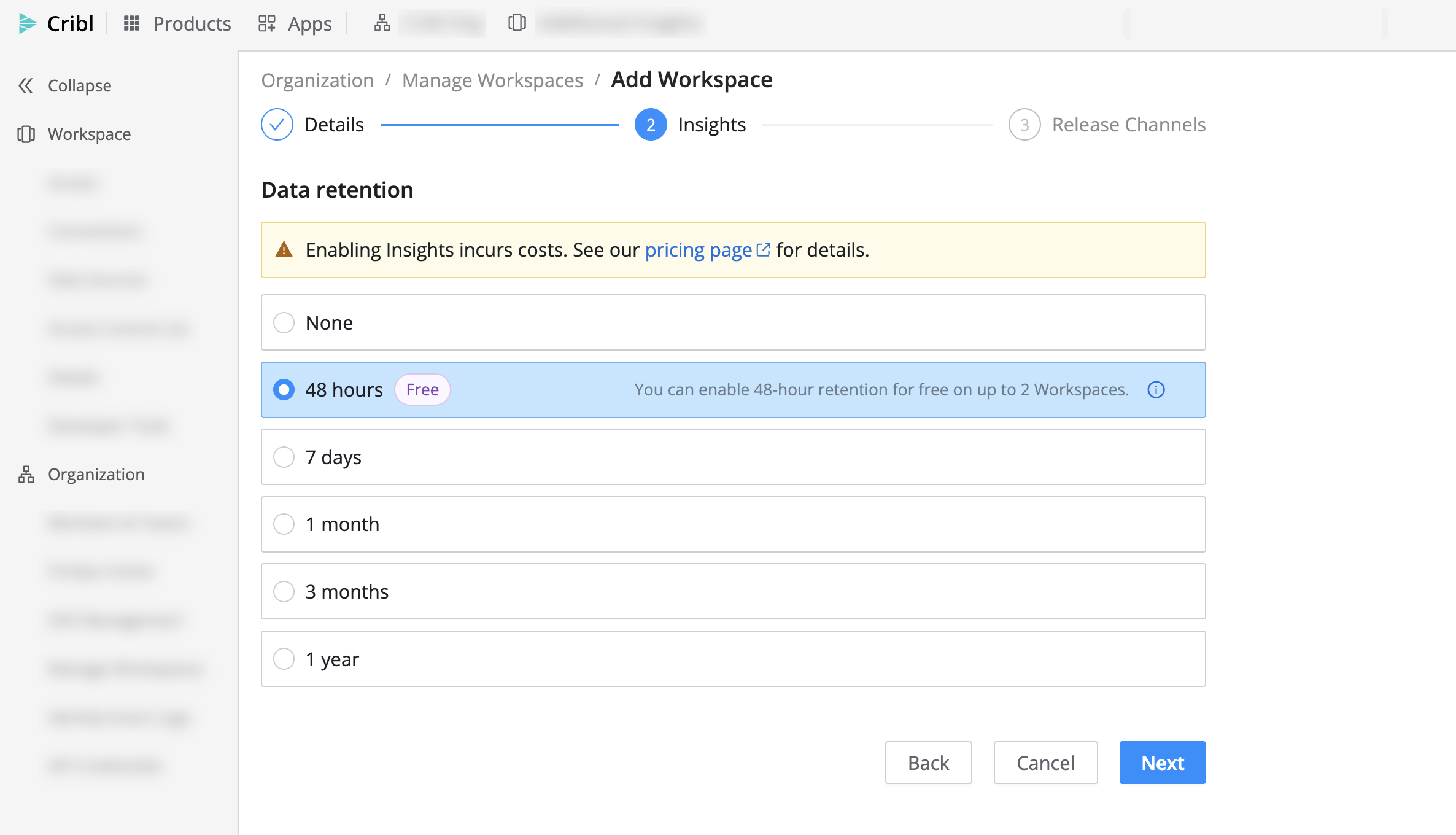Click the Add Workspace breadcrumb title
This screenshot has width=1456, height=835.
pos(692,80)
